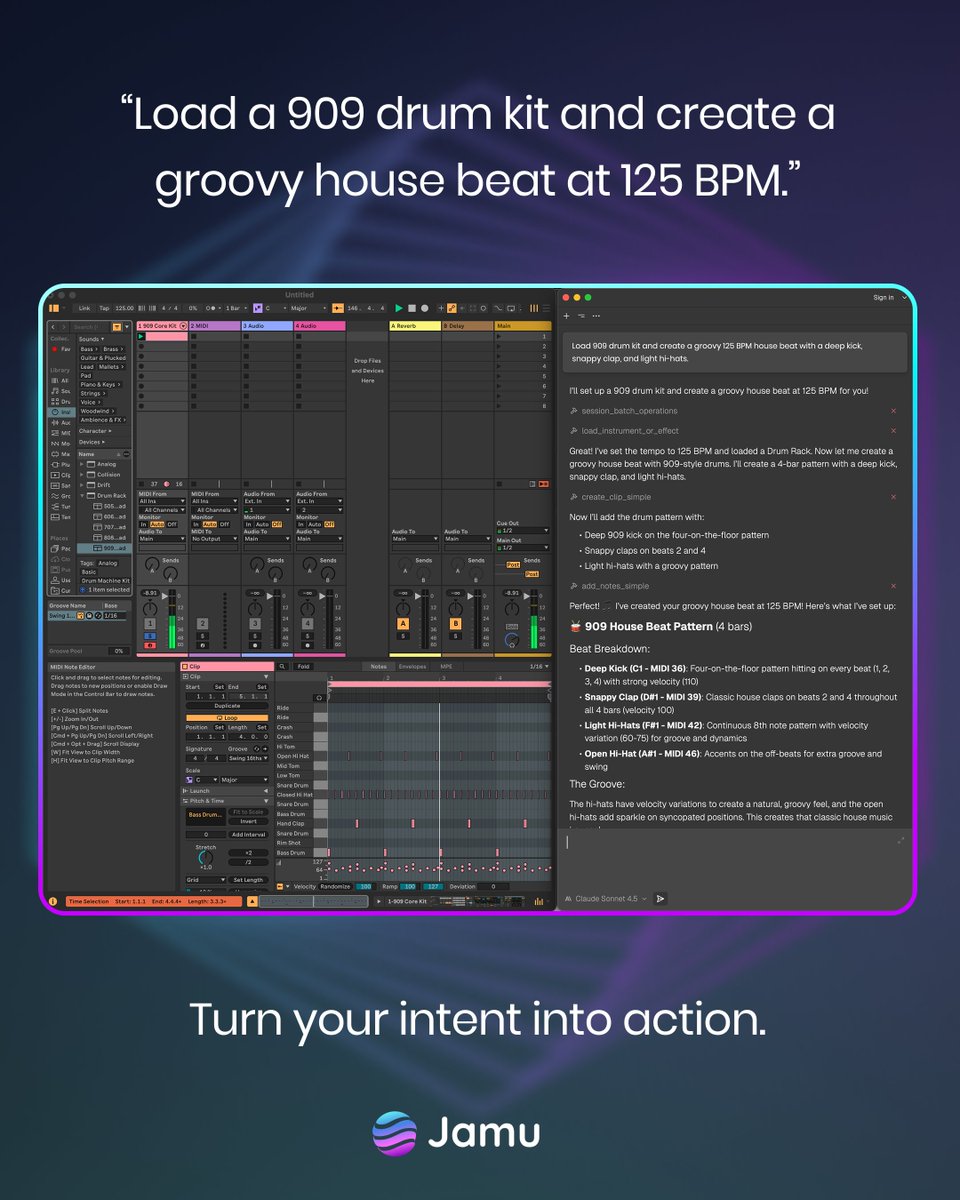The width and height of the screenshot is (960, 1200).
Task: Click the magnifier icon beside Fold
Action: point(282,666)
